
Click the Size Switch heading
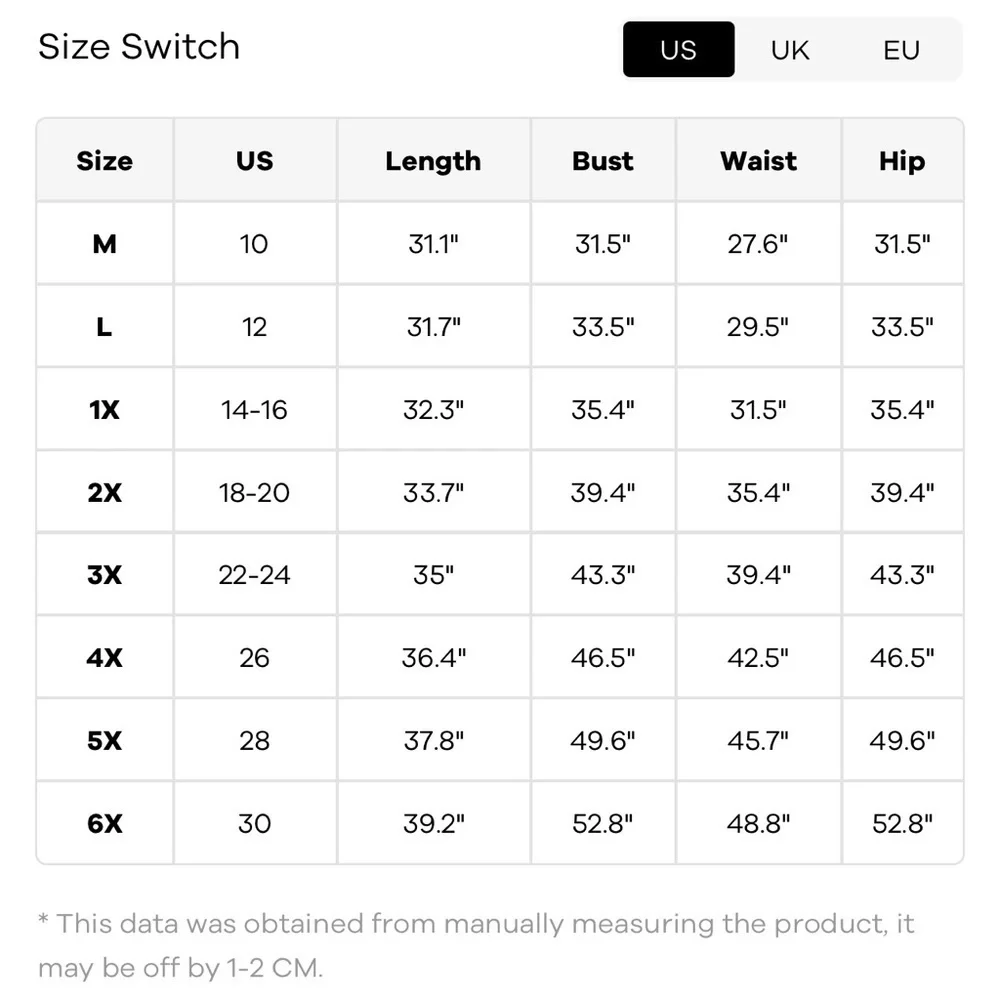click(139, 47)
